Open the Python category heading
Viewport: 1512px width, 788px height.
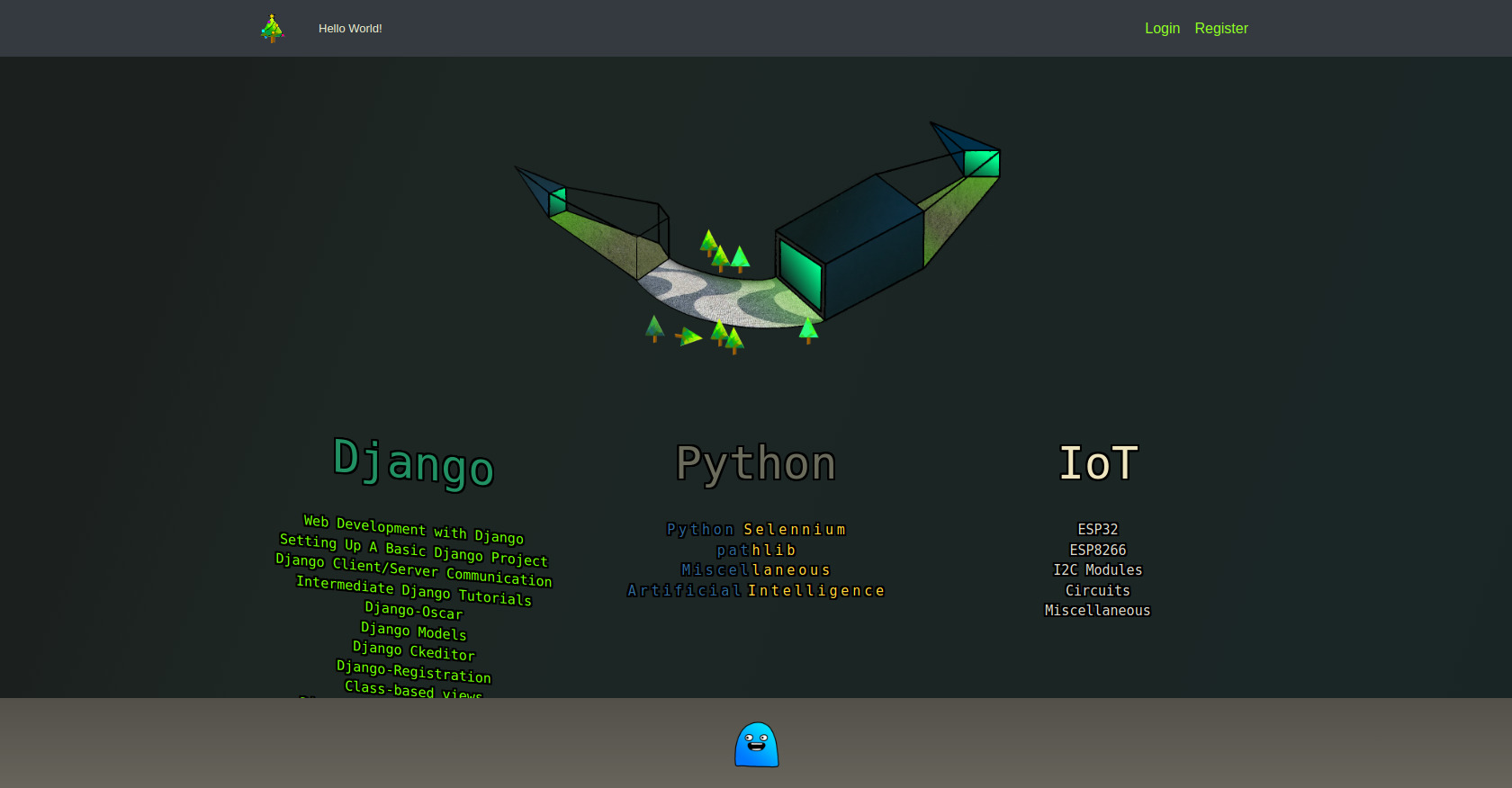tap(756, 463)
